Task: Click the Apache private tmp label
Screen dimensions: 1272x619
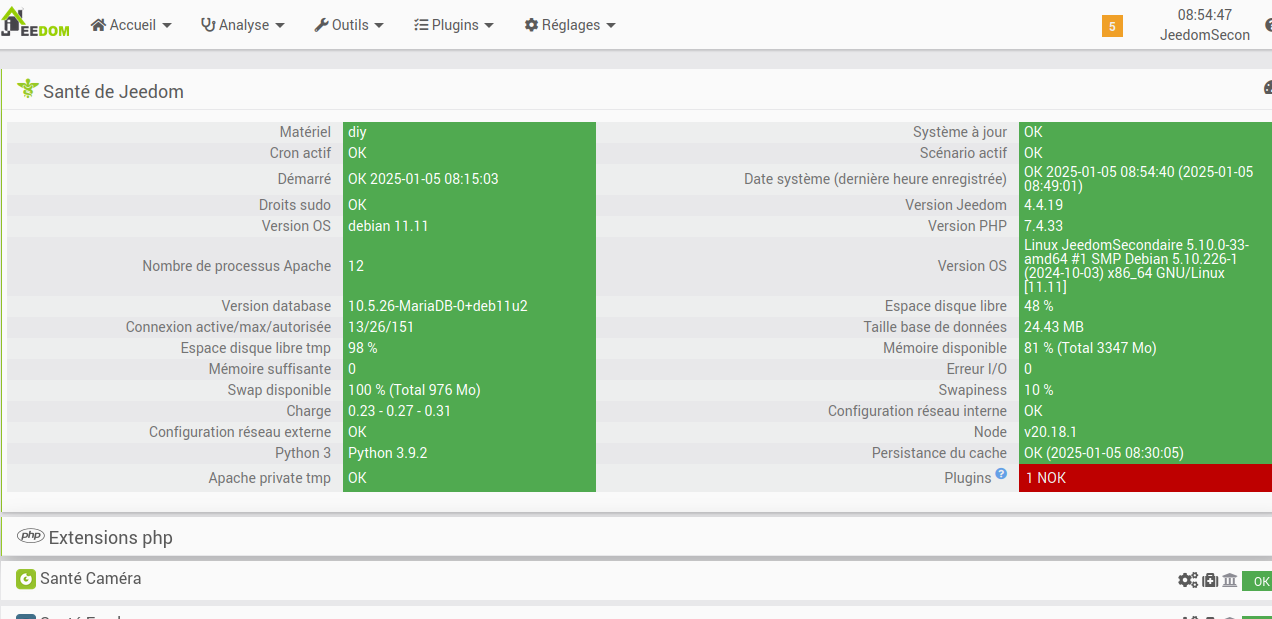Action: [x=269, y=478]
